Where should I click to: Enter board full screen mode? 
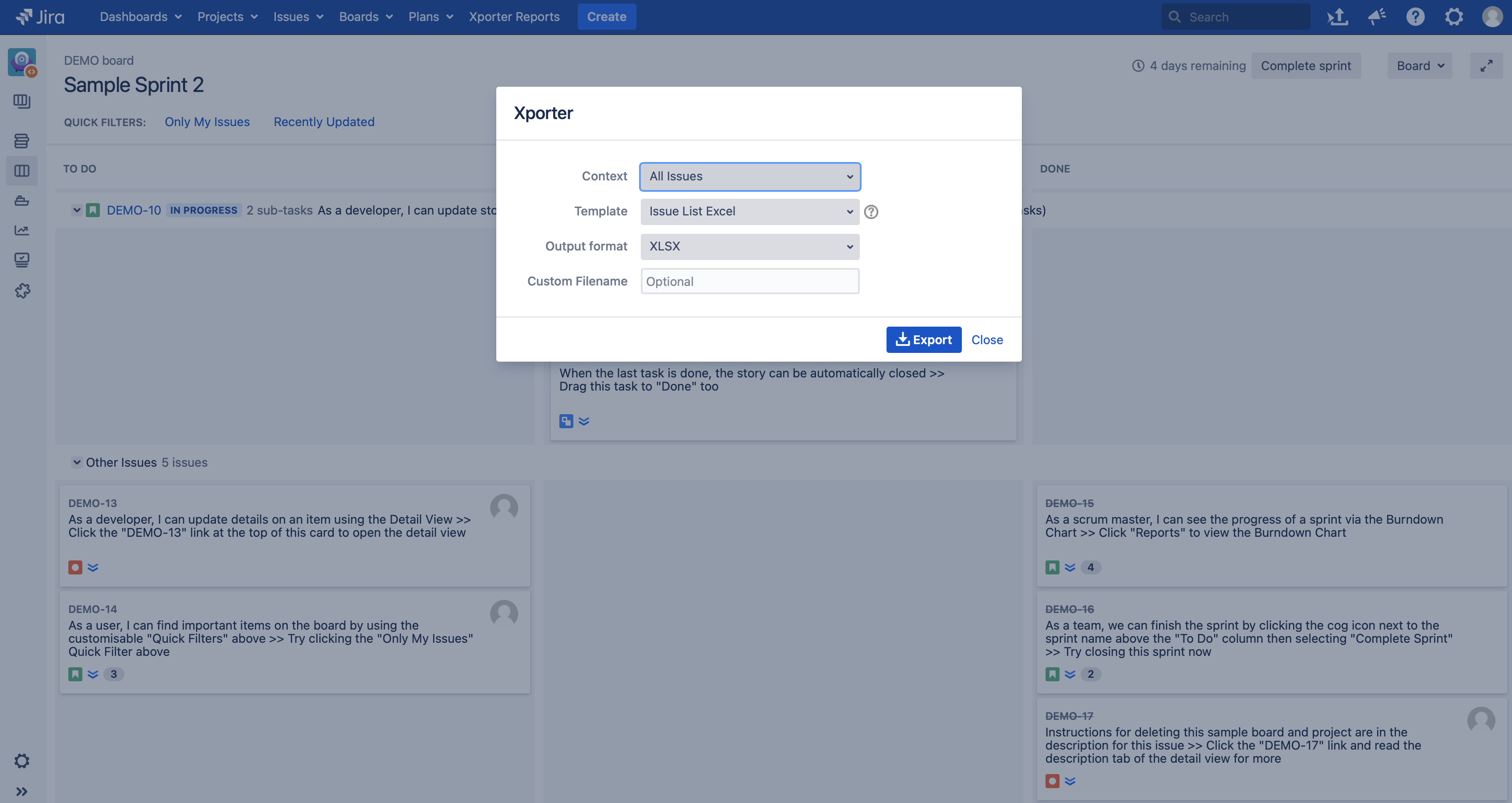(1486, 66)
